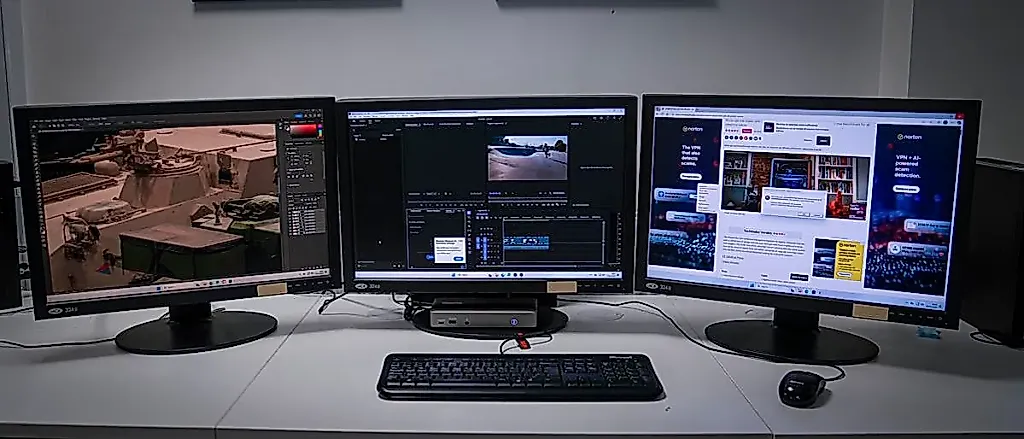Click the skatepark preview in Premiere's Program monitor
Screen dimensions: 1024x439
click(x=528, y=157)
